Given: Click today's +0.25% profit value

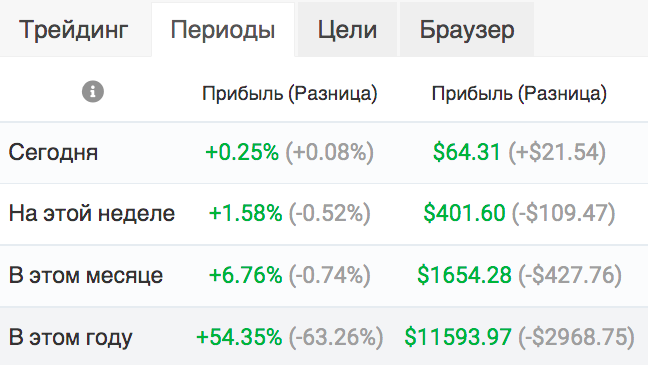Looking at the screenshot, I should coord(242,152).
